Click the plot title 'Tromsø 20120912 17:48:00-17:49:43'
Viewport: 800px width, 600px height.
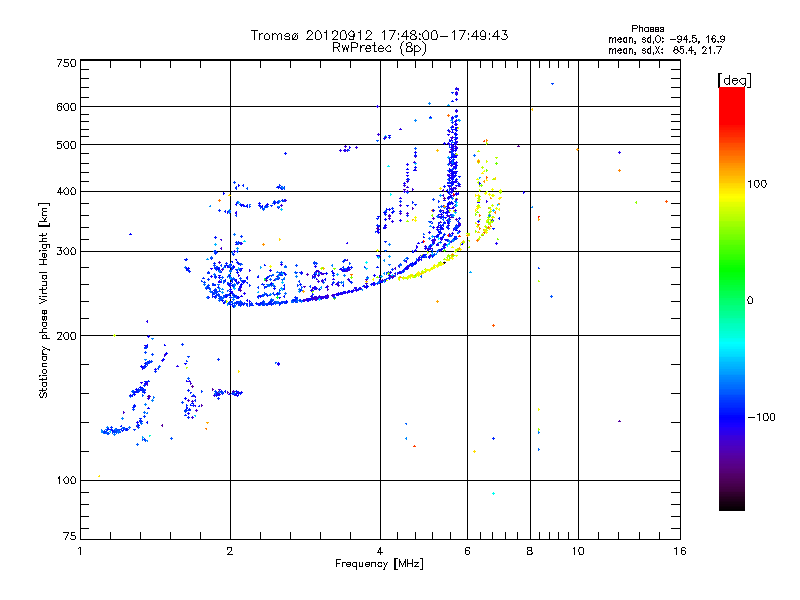(379, 35)
